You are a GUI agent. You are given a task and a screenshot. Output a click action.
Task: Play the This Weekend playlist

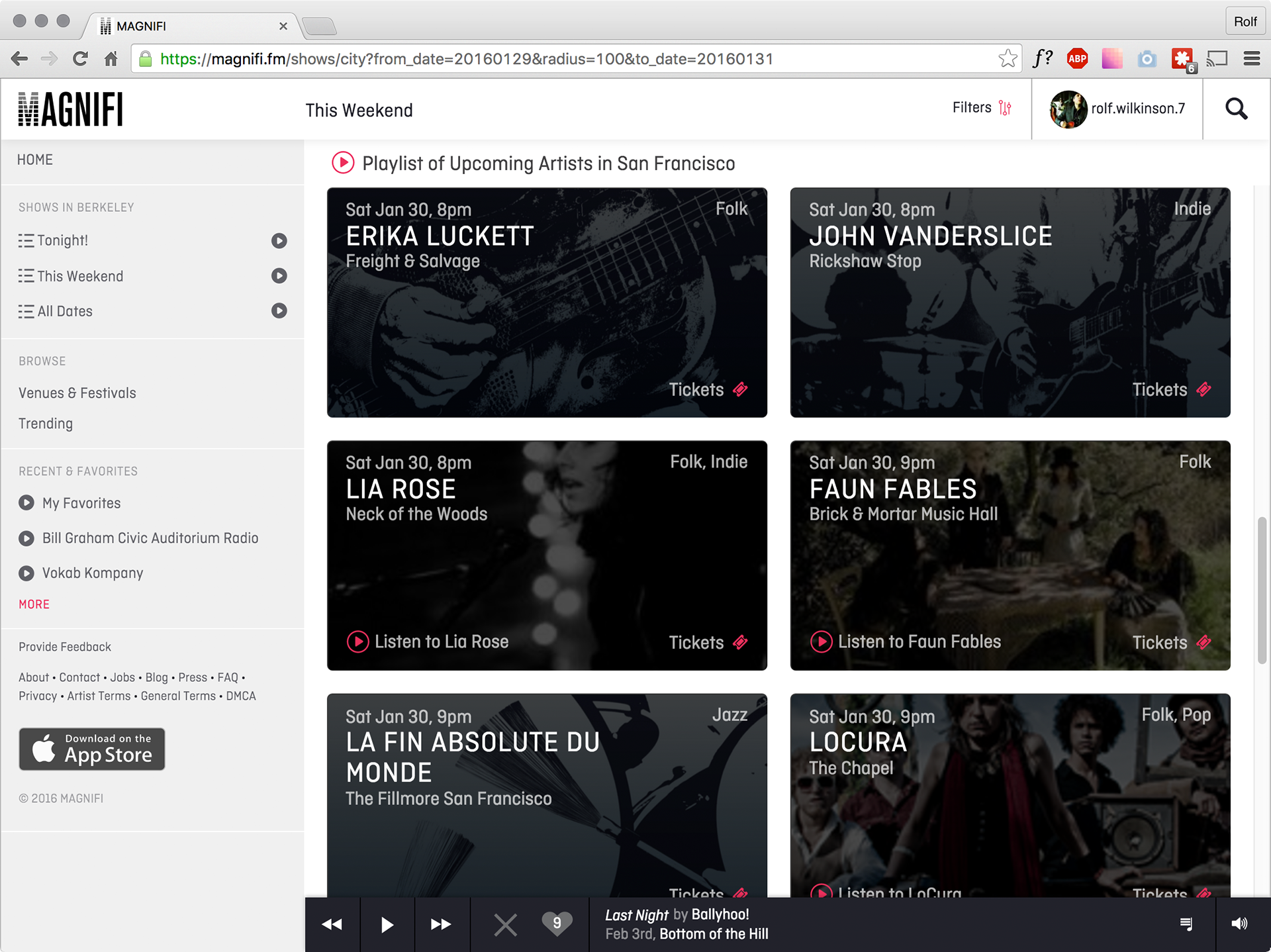tap(279, 276)
